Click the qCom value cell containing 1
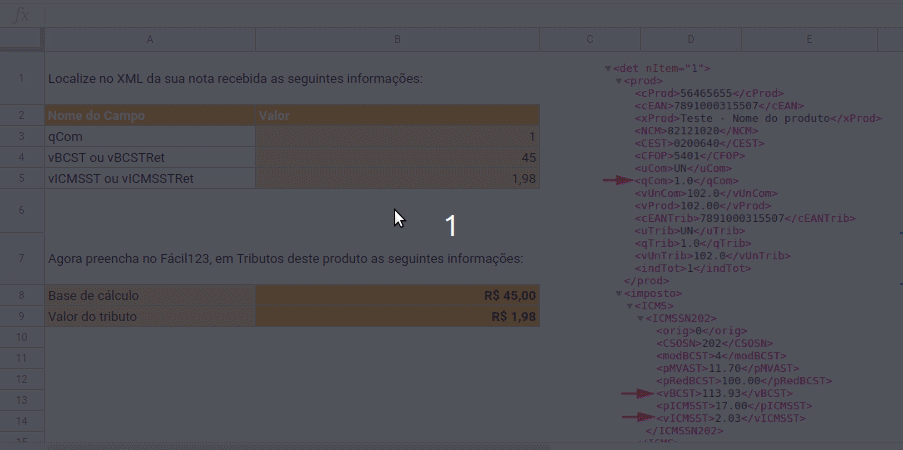 click(x=397, y=136)
